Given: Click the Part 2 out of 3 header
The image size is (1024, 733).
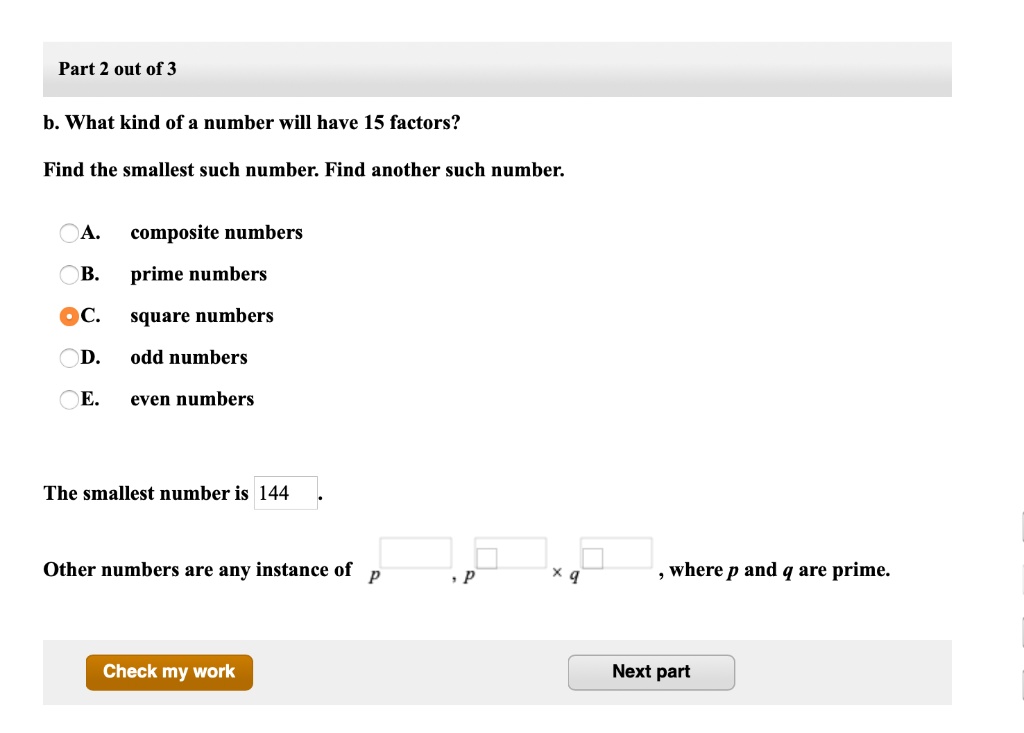Looking at the screenshot, I should click(x=117, y=69).
